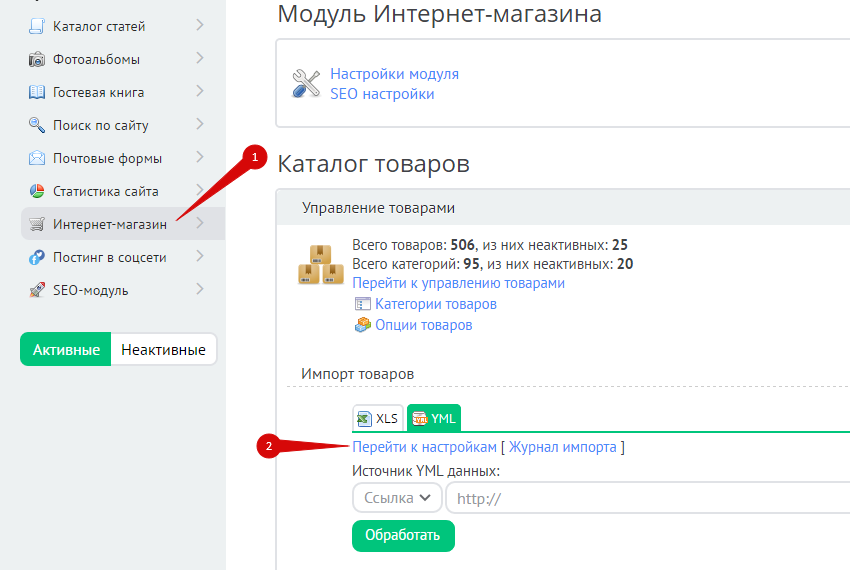Click the Интернет-магазин shopping cart icon

[x=37, y=224]
